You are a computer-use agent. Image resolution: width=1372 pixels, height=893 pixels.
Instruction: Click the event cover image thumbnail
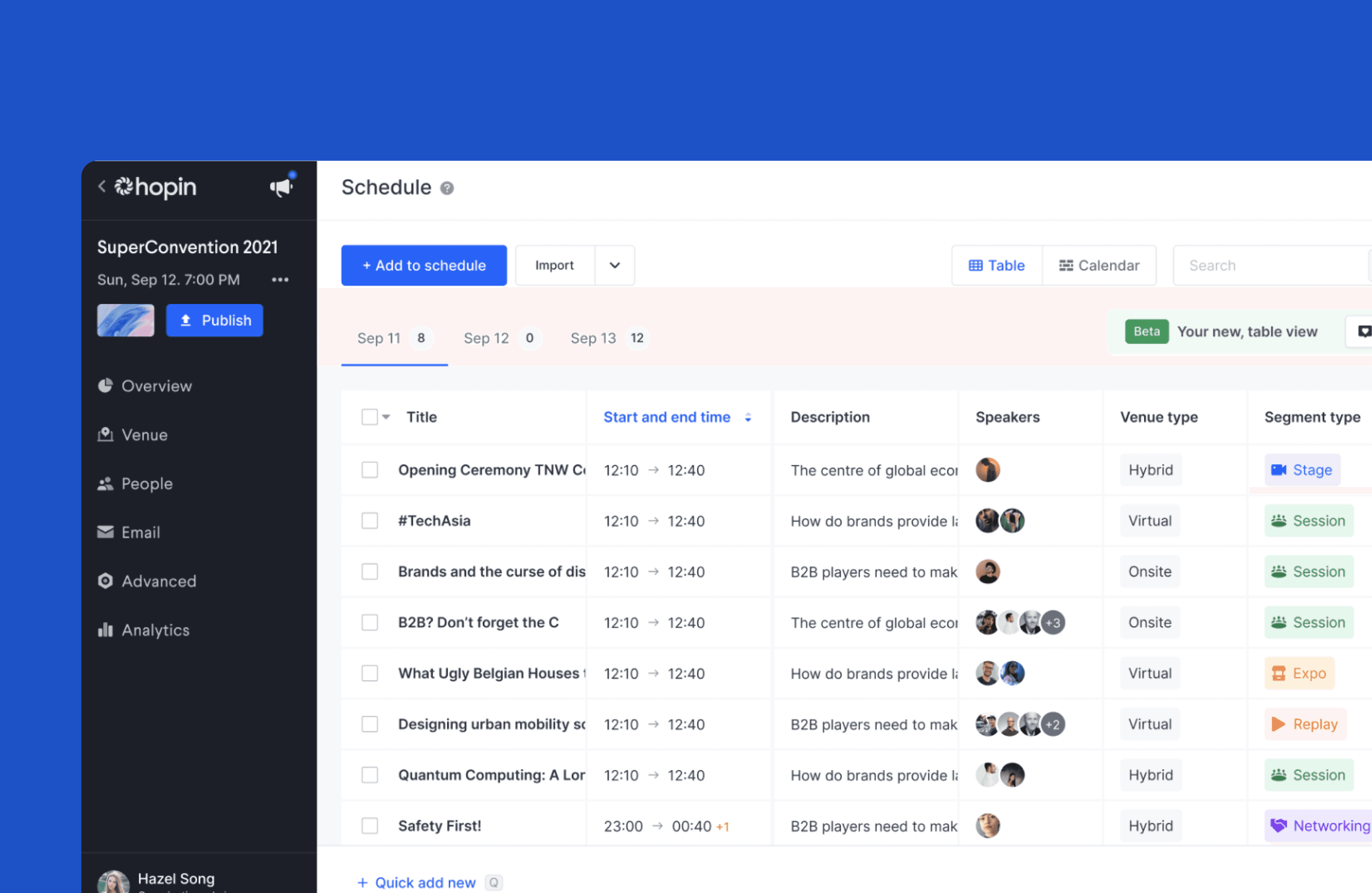click(126, 320)
